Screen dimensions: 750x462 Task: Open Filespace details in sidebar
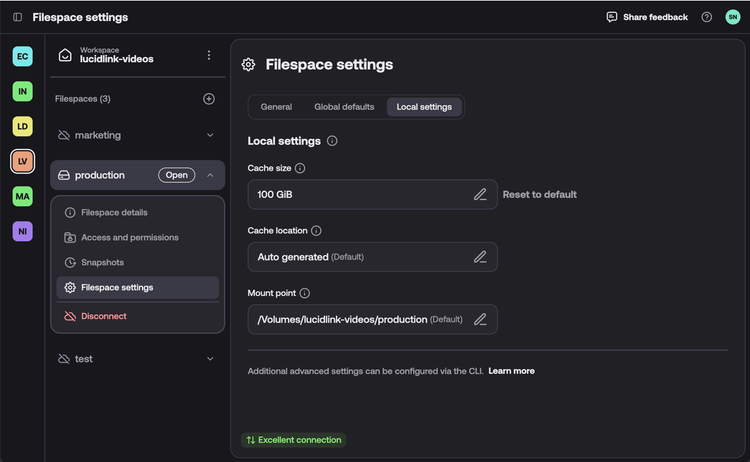(x=138, y=212)
